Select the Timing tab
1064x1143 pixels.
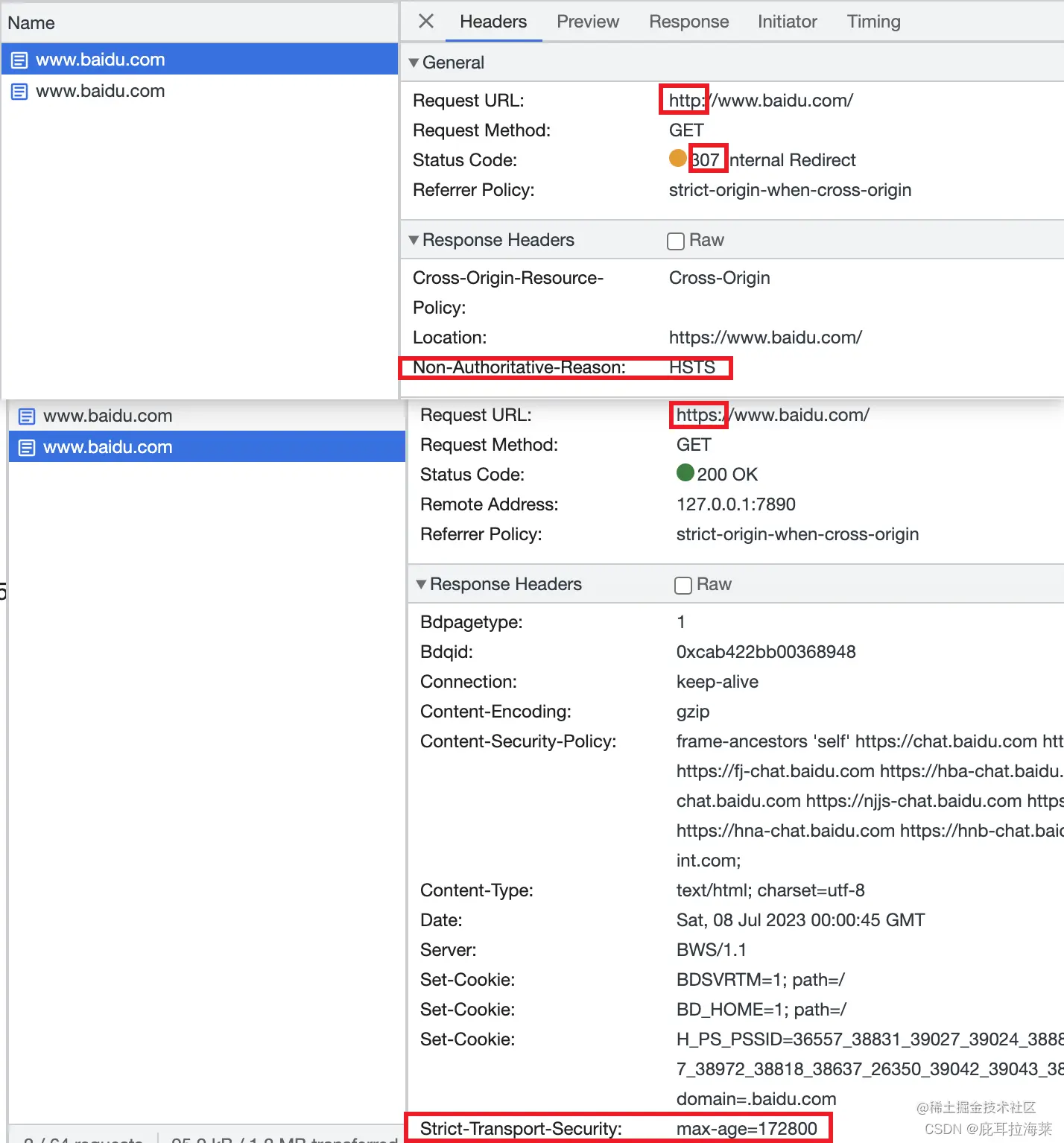[x=873, y=22]
